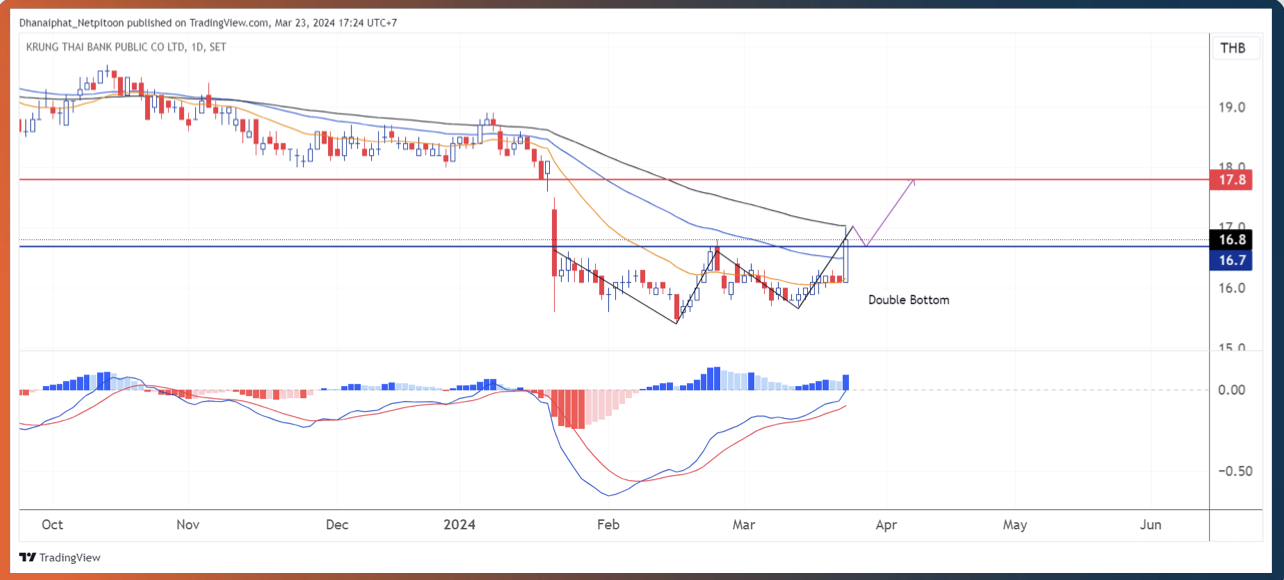Click the 2024 label on time axis
The height and width of the screenshot is (580, 1284).
coord(460,525)
